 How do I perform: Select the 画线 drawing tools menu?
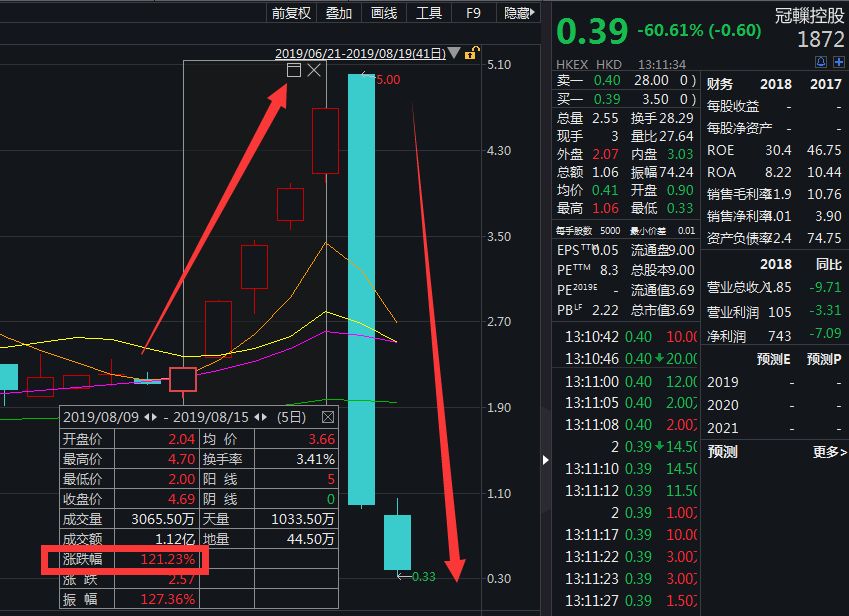click(x=384, y=13)
